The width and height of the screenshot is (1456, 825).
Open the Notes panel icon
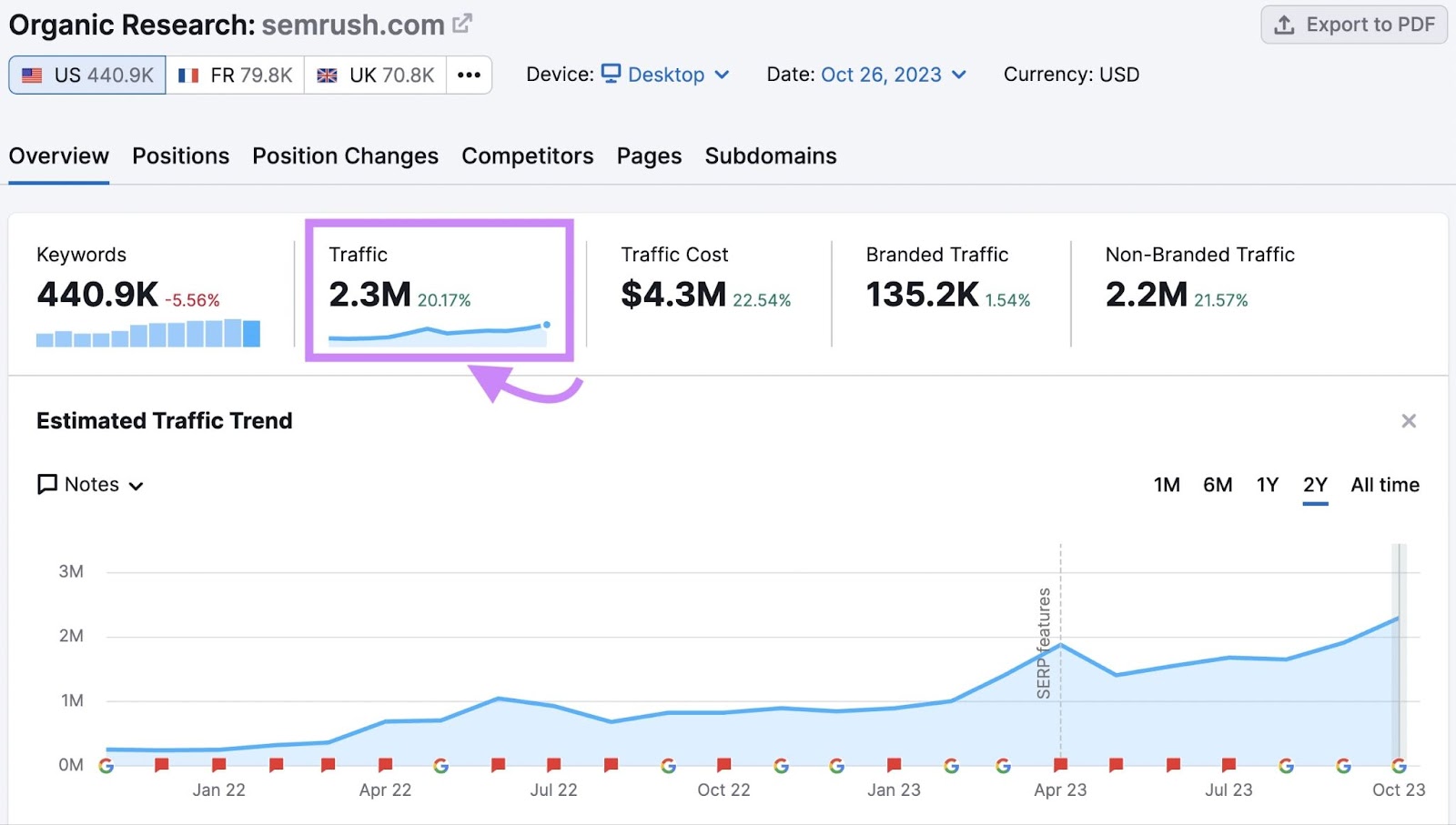coord(45,484)
